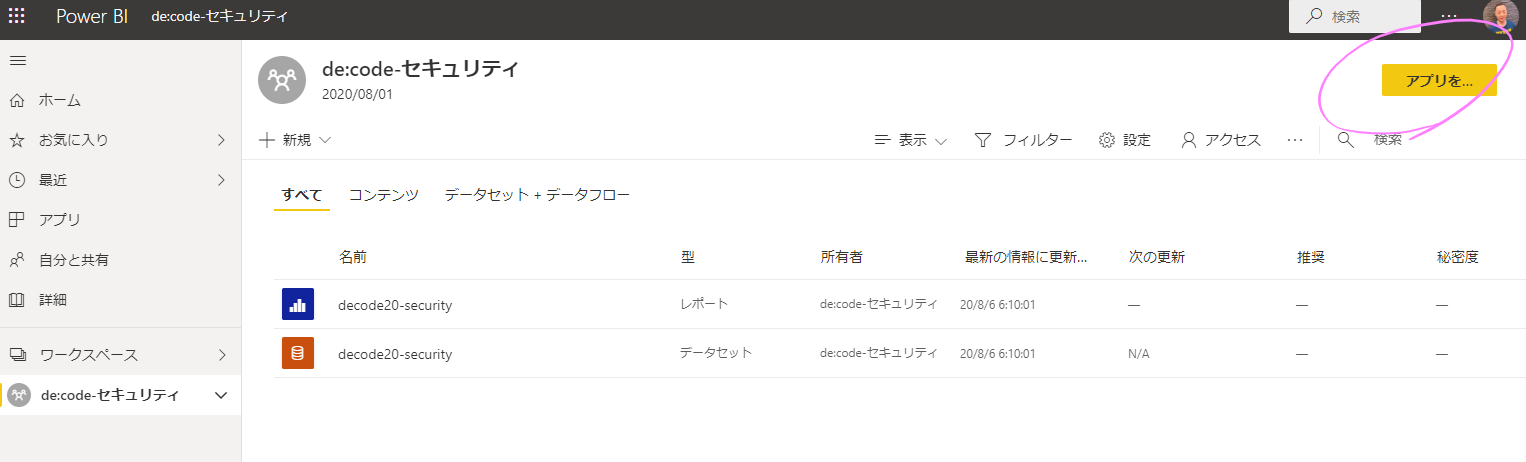Sort by 所有者 column header

pyautogui.click(x=842, y=257)
